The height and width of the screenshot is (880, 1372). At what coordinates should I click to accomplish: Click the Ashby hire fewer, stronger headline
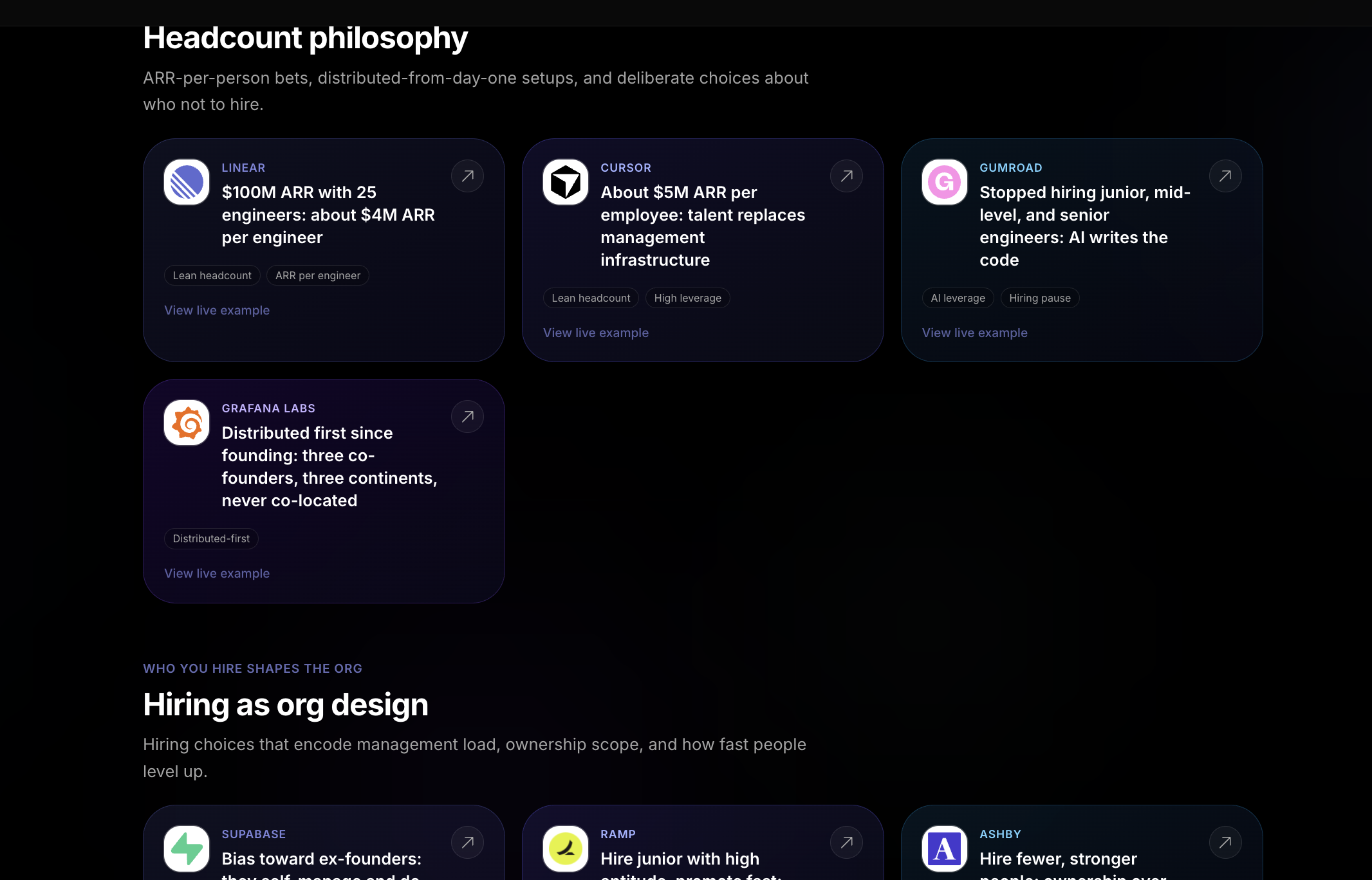[1073, 864]
